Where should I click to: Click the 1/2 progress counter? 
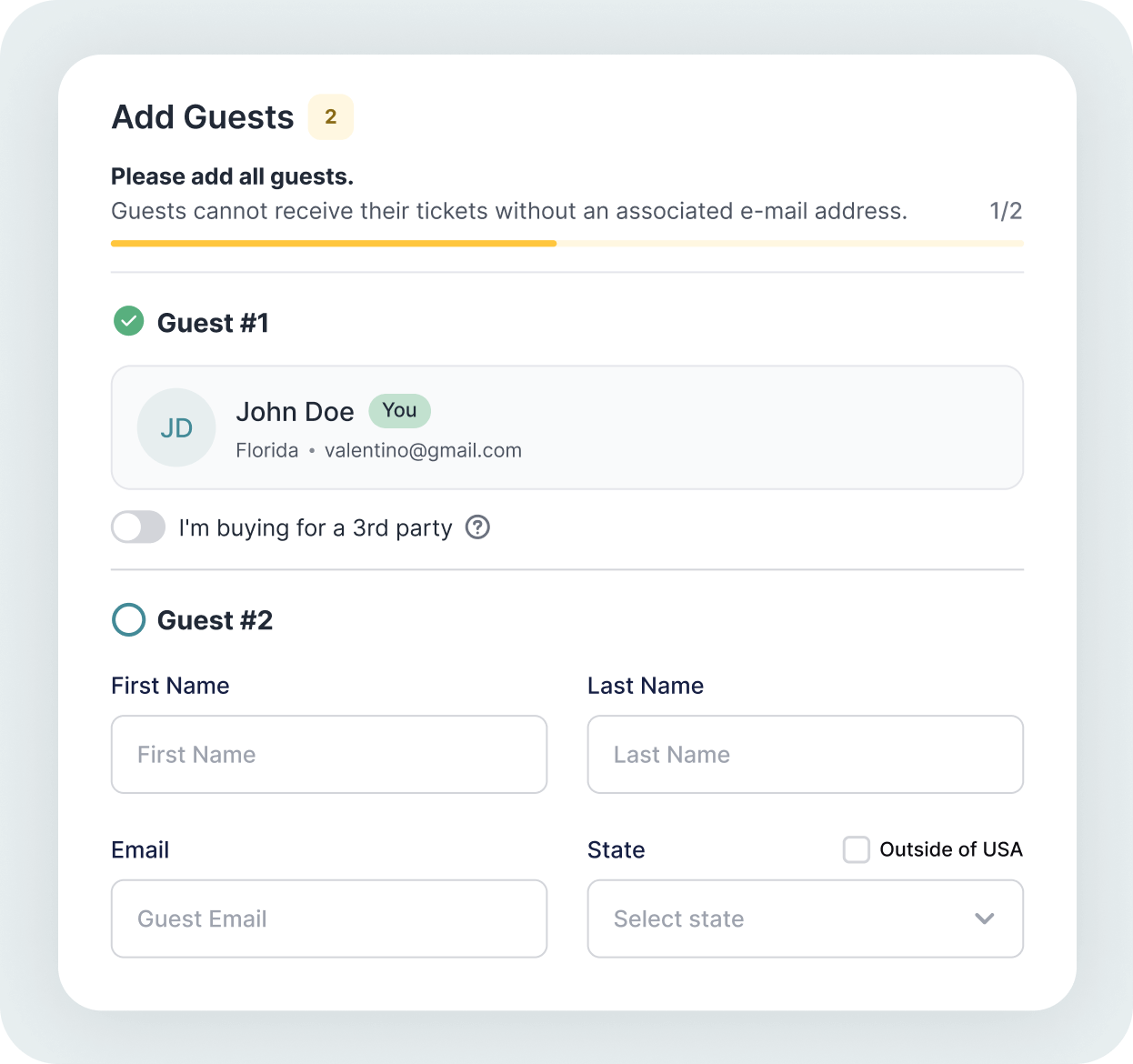[1005, 211]
